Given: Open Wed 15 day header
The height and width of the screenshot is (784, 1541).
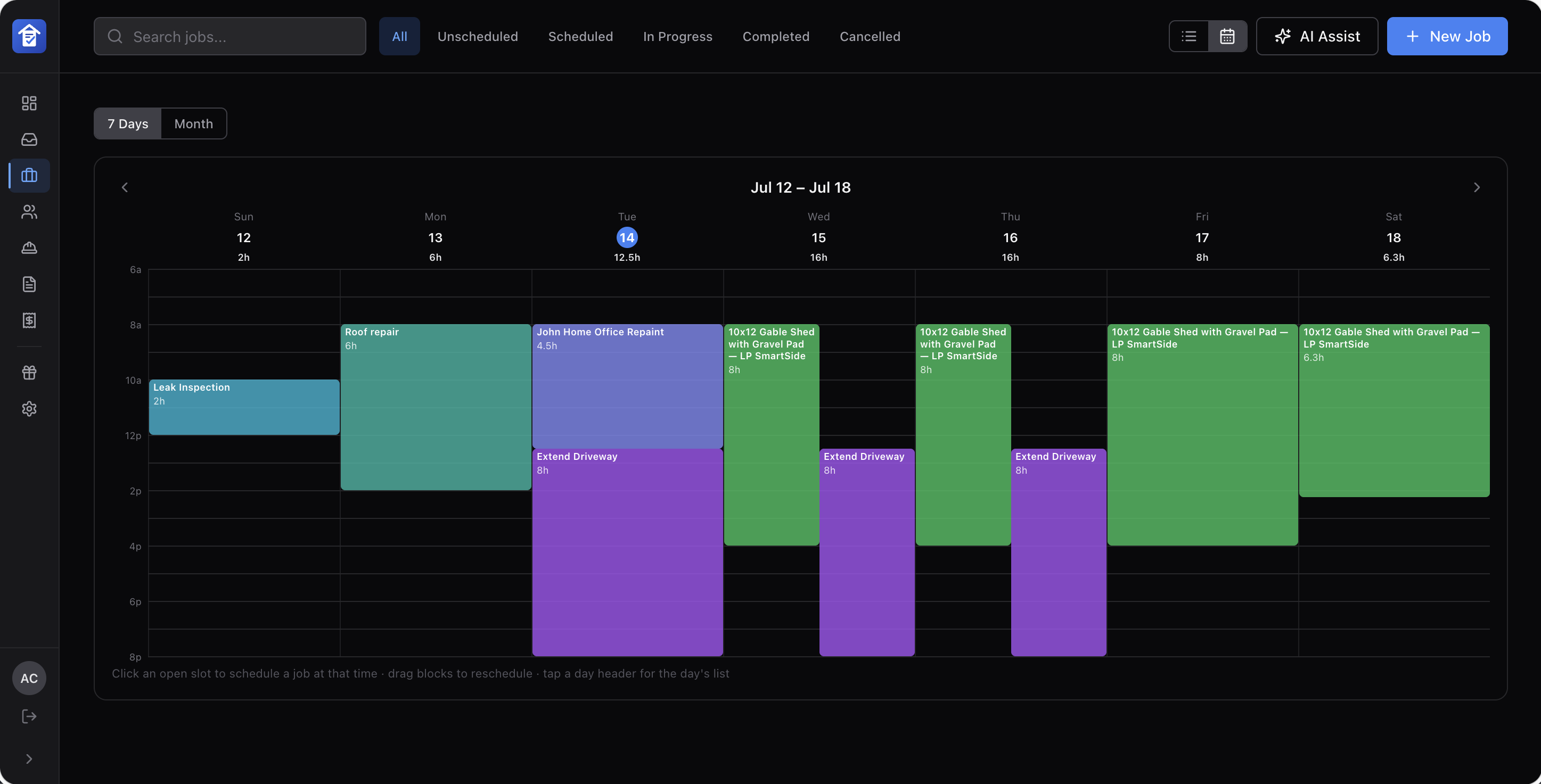Looking at the screenshot, I should coord(818,237).
